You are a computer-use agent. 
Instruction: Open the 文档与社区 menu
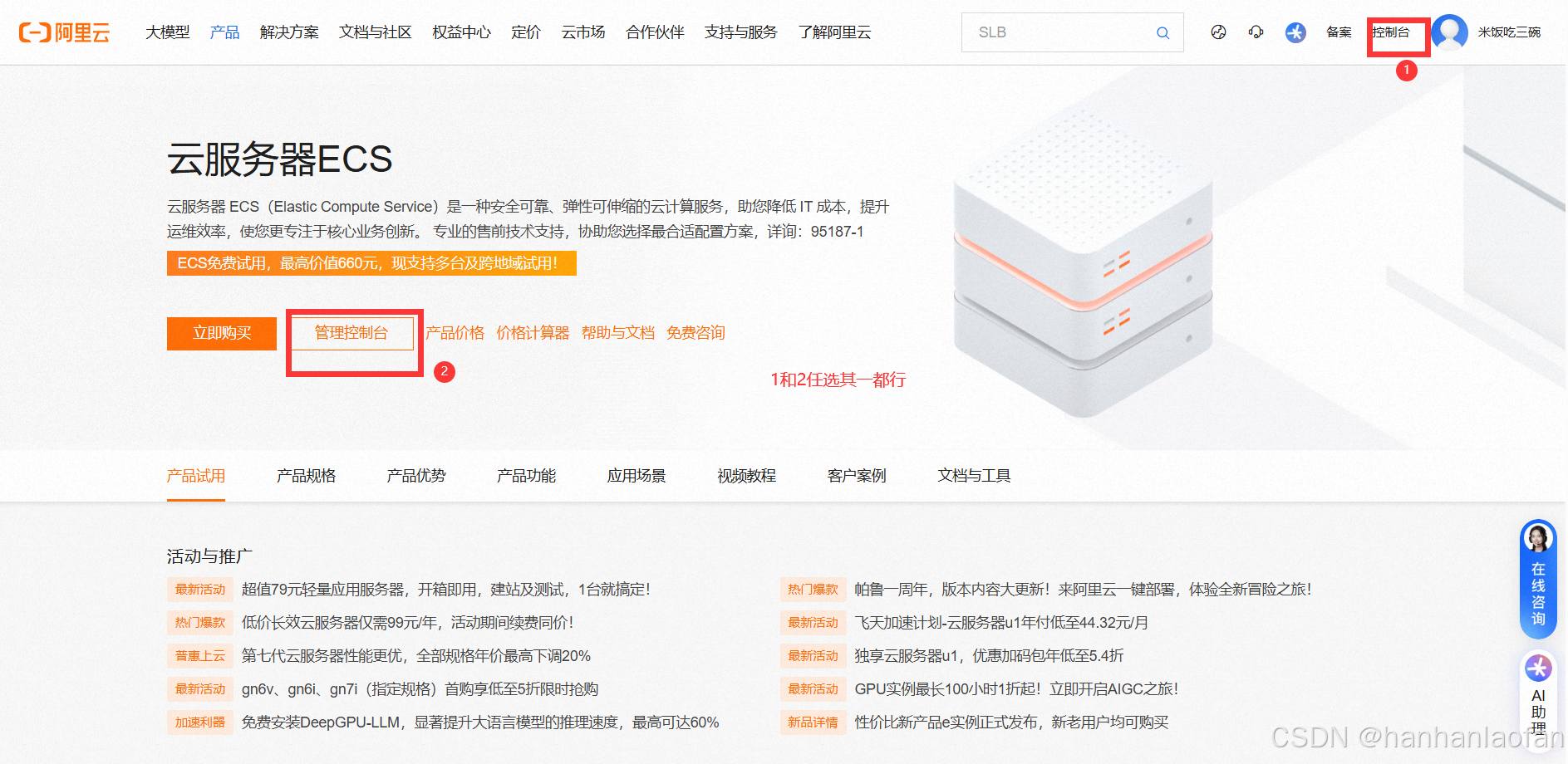(x=376, y=32)
